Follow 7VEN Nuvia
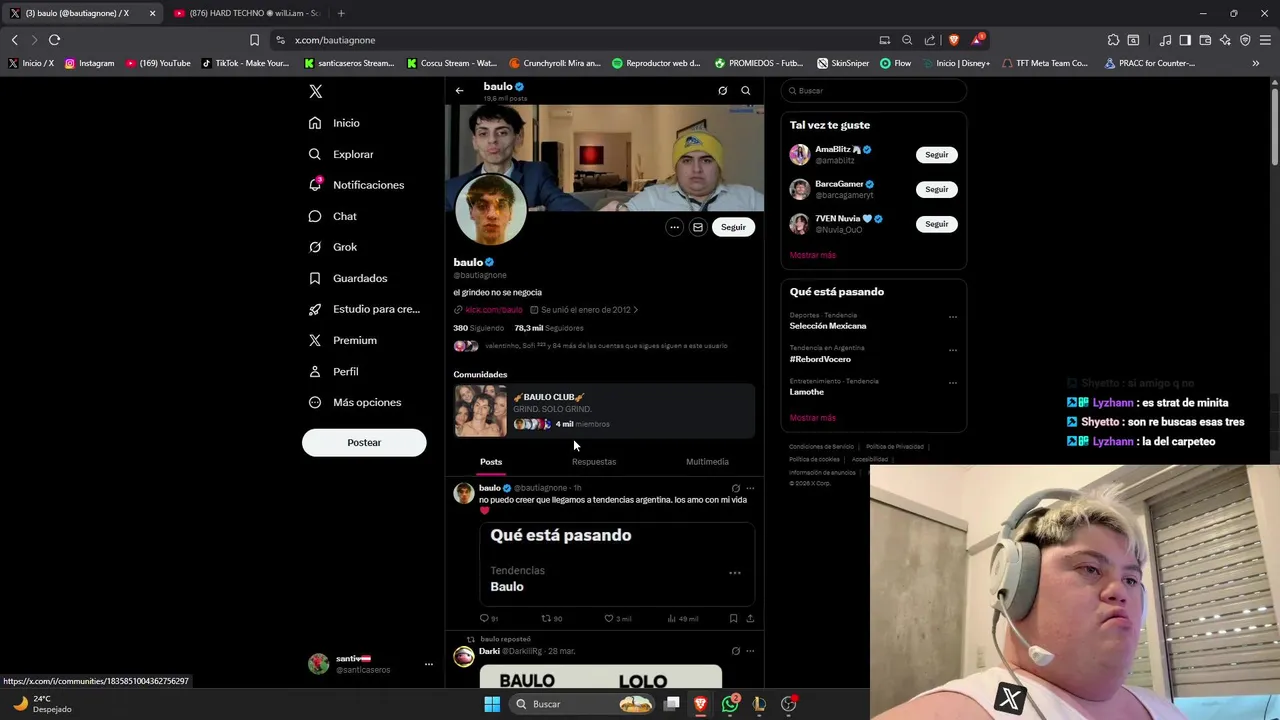Viewport: 1280px width, 720px height. [x=937, y=224]
